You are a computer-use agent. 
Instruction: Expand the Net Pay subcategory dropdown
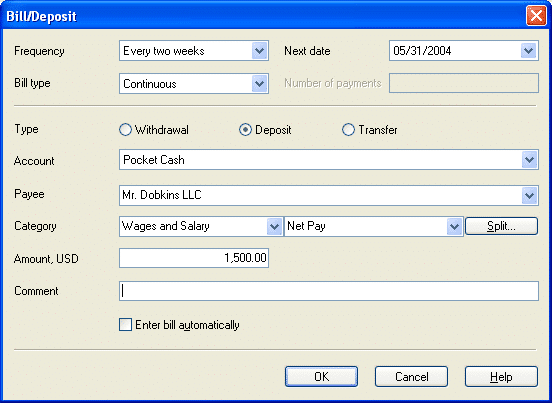click(x=454, y=226)
